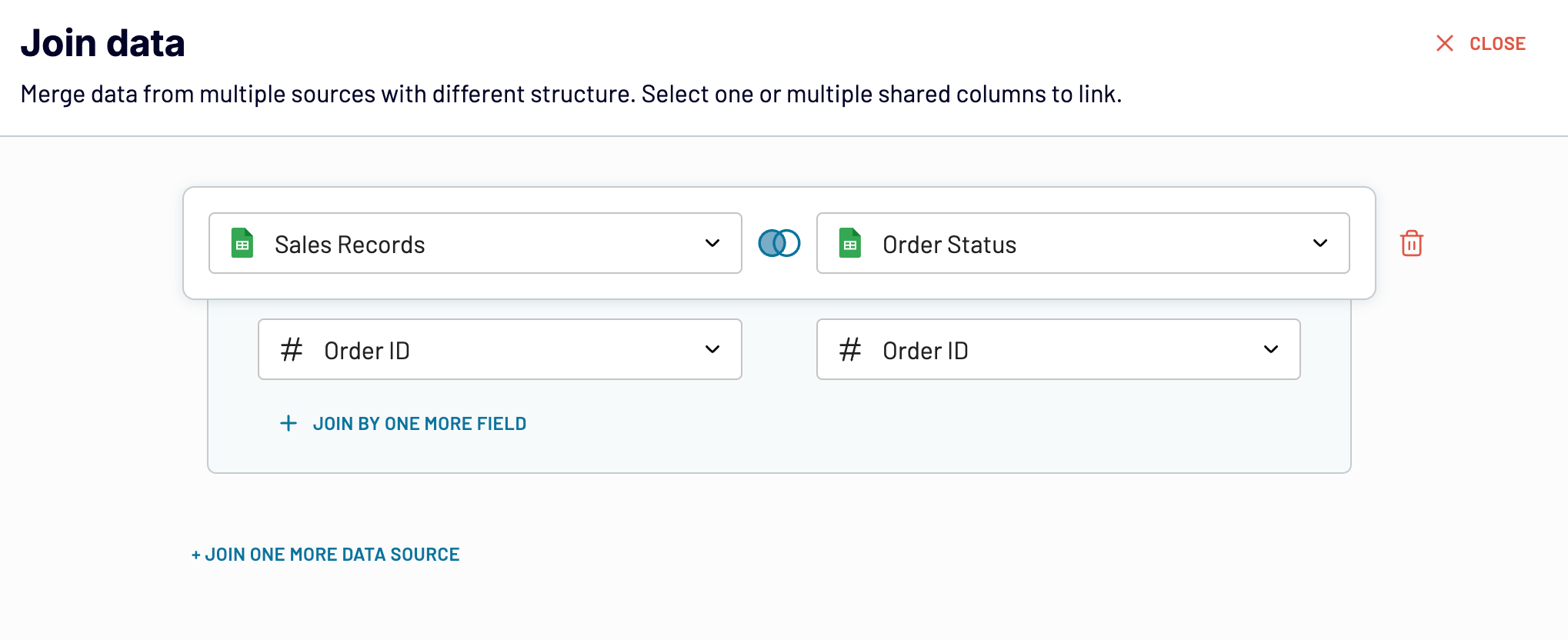Click the Join data heading

pos(103,43)
